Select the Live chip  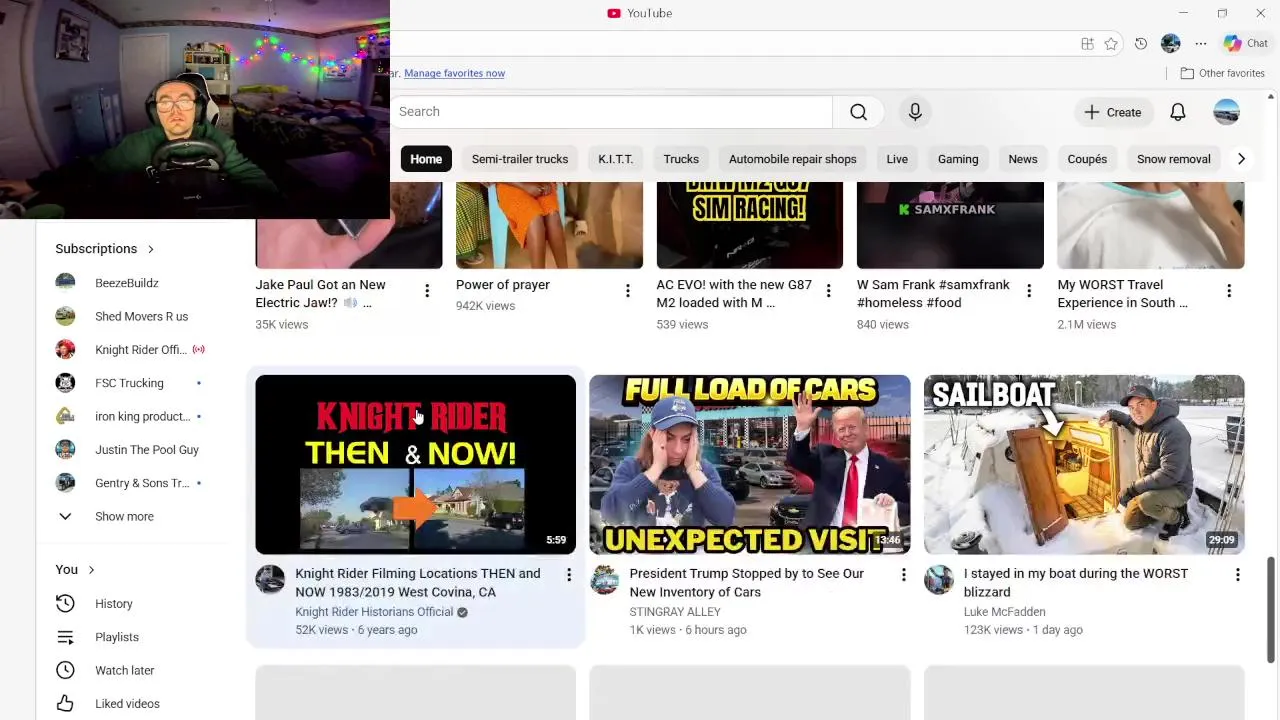[x=897, y=159]
